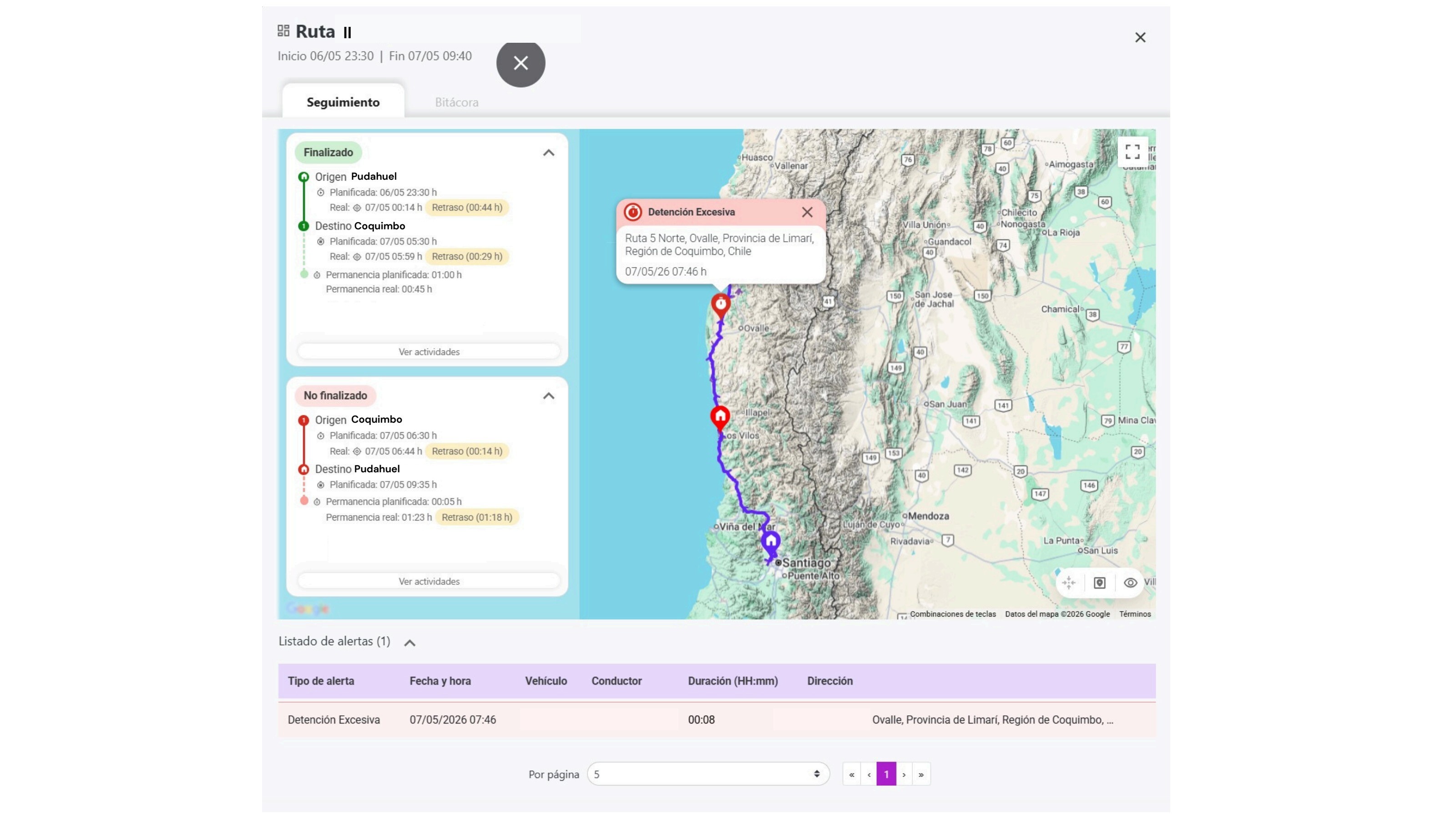
Task: Switch to the Seguimiento tab
Action: [x=343, y=102]
